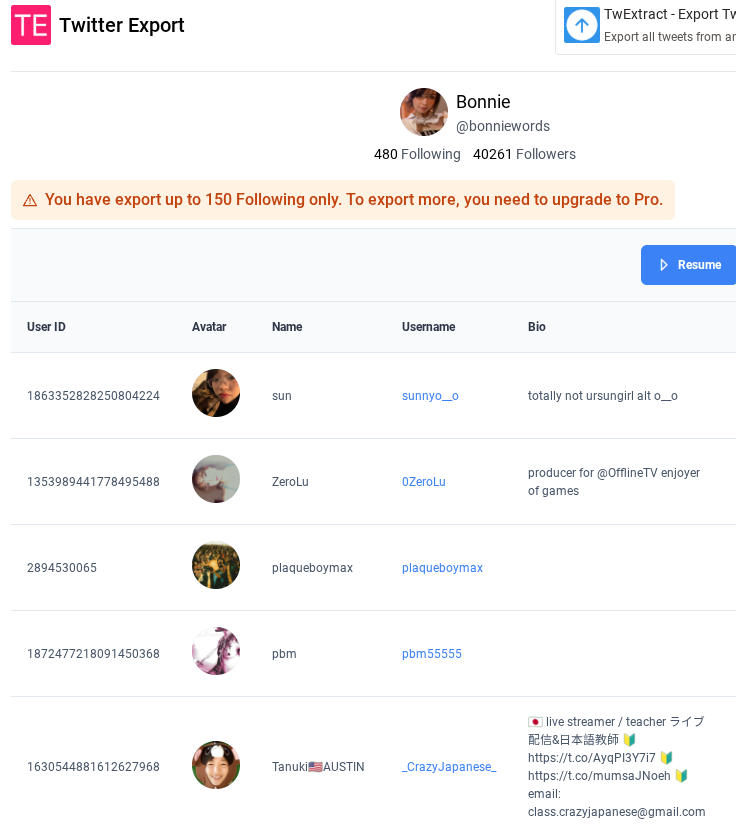736x828 pixels.
Task: Visit the plaqueboymax username link
Action: pyautogui.click(x=442, y=568)
